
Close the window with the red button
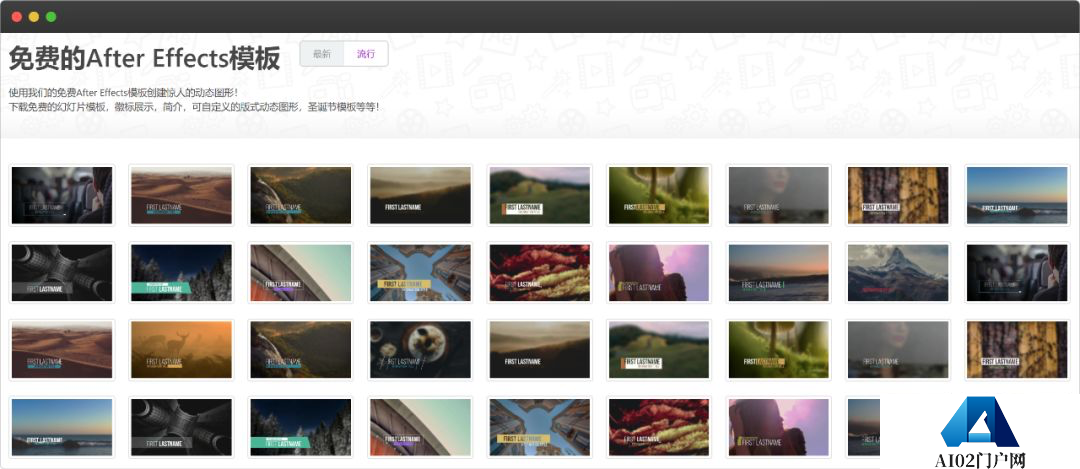coord(17,17)
